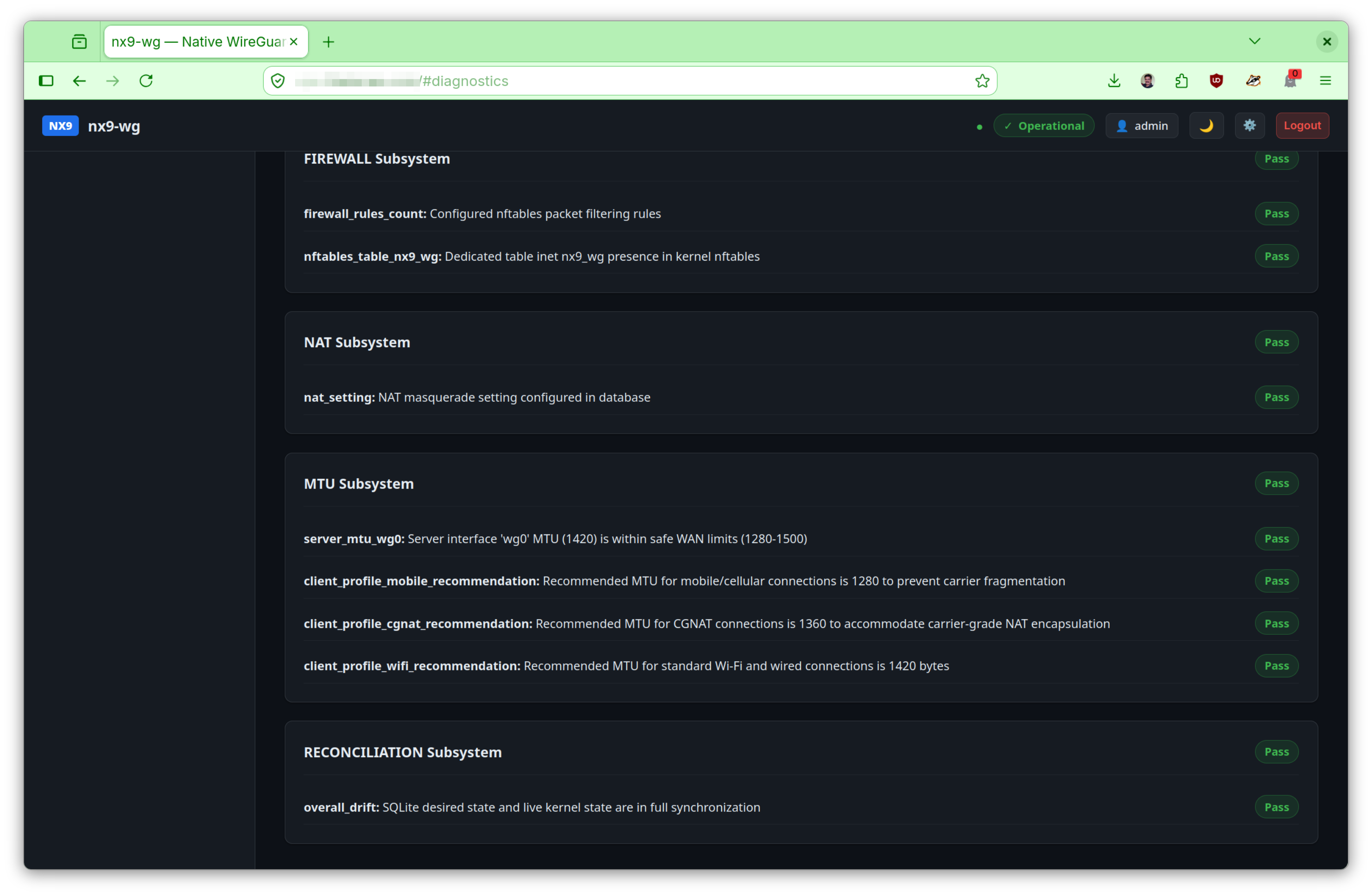The height and width of the screenshot is (896, 1372).
Task: Expand the list-all-tabs chevron
Action: click(1254, 42)
